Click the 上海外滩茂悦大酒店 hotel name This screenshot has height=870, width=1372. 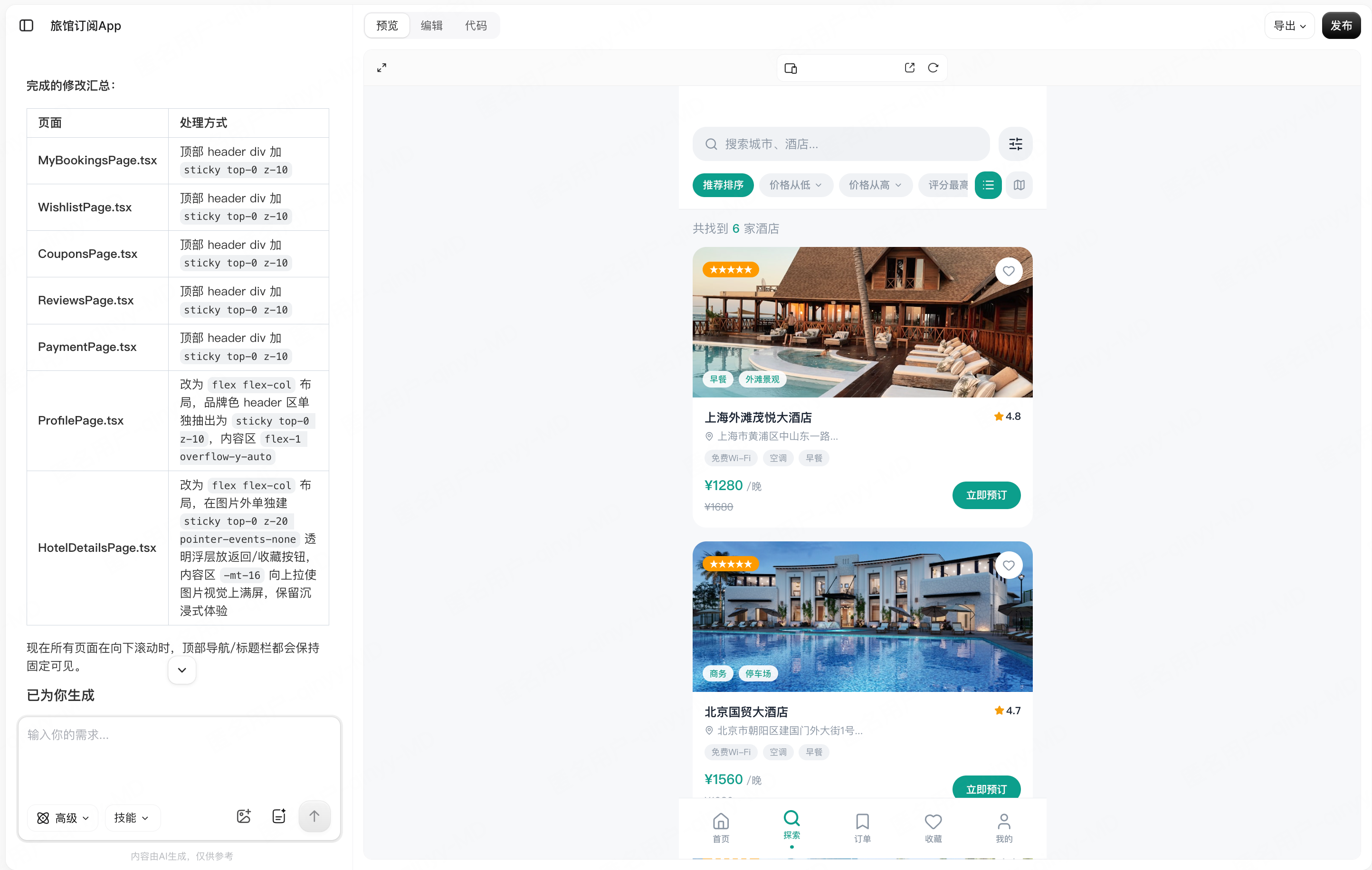tap(758, 417)
